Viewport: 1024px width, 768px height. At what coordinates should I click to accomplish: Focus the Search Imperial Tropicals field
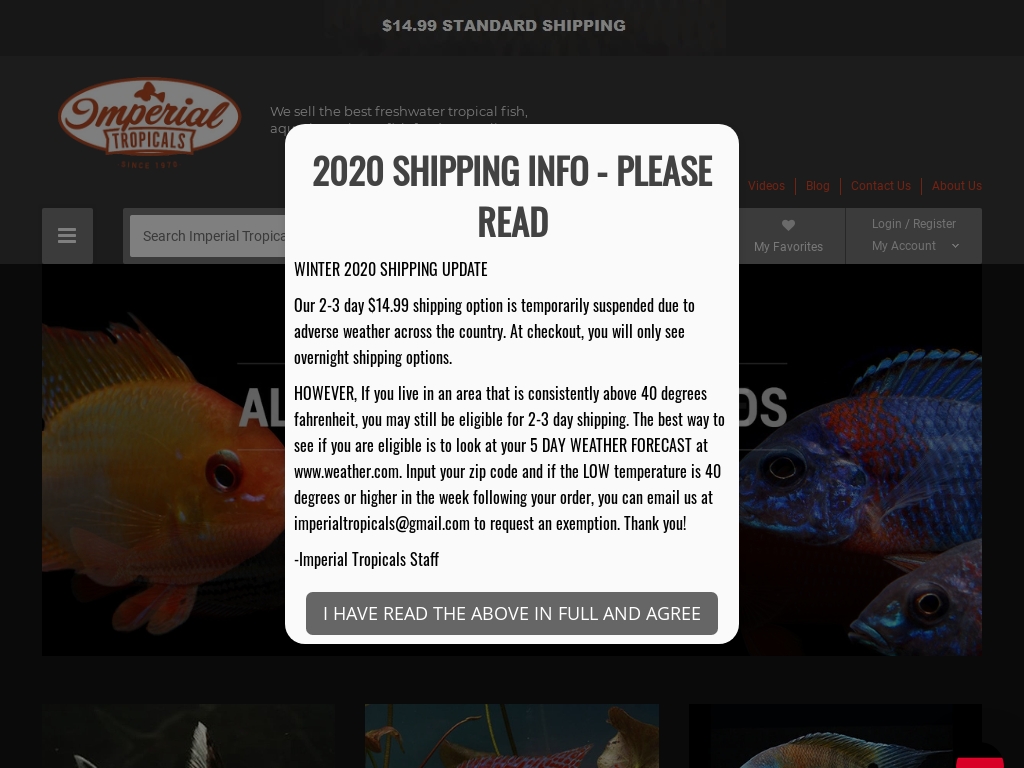pos(208,236)
